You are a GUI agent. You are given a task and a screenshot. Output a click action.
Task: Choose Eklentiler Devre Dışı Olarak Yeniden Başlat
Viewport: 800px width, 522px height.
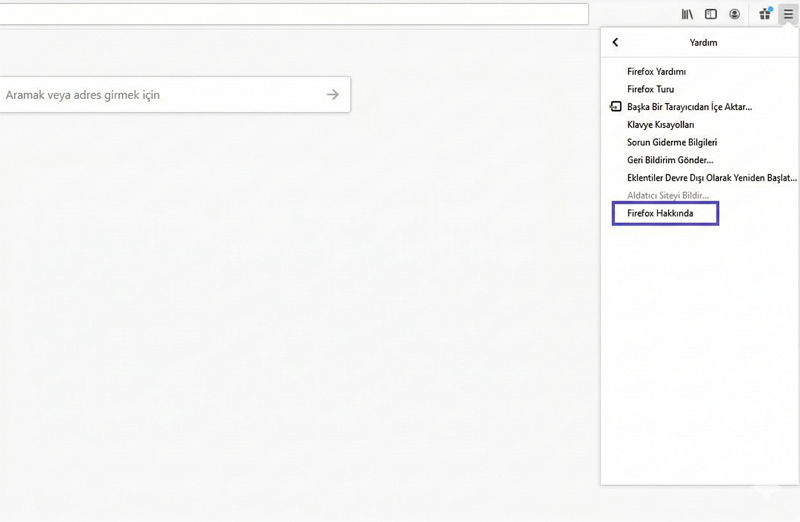click(x=711, y=178)
